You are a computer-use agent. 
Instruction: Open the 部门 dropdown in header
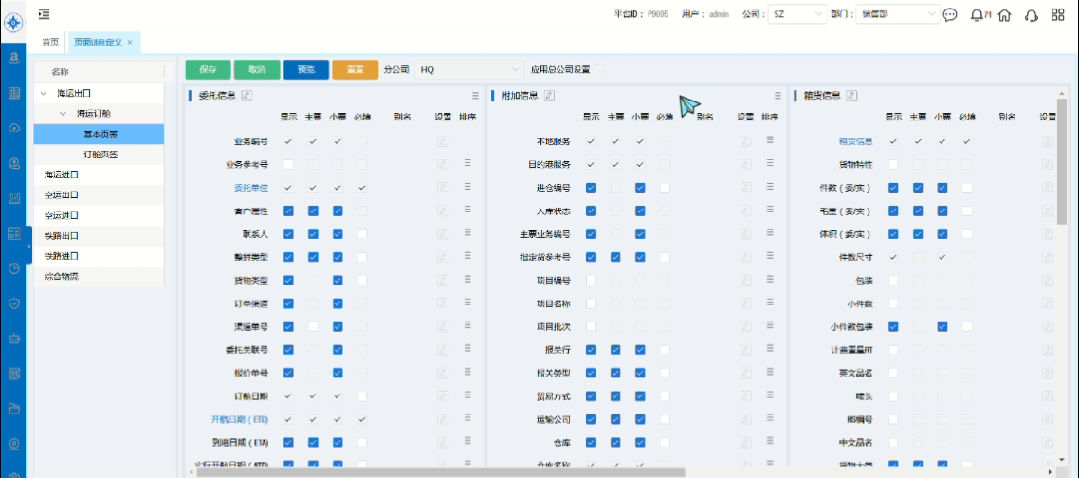click(x=897, y=14)
